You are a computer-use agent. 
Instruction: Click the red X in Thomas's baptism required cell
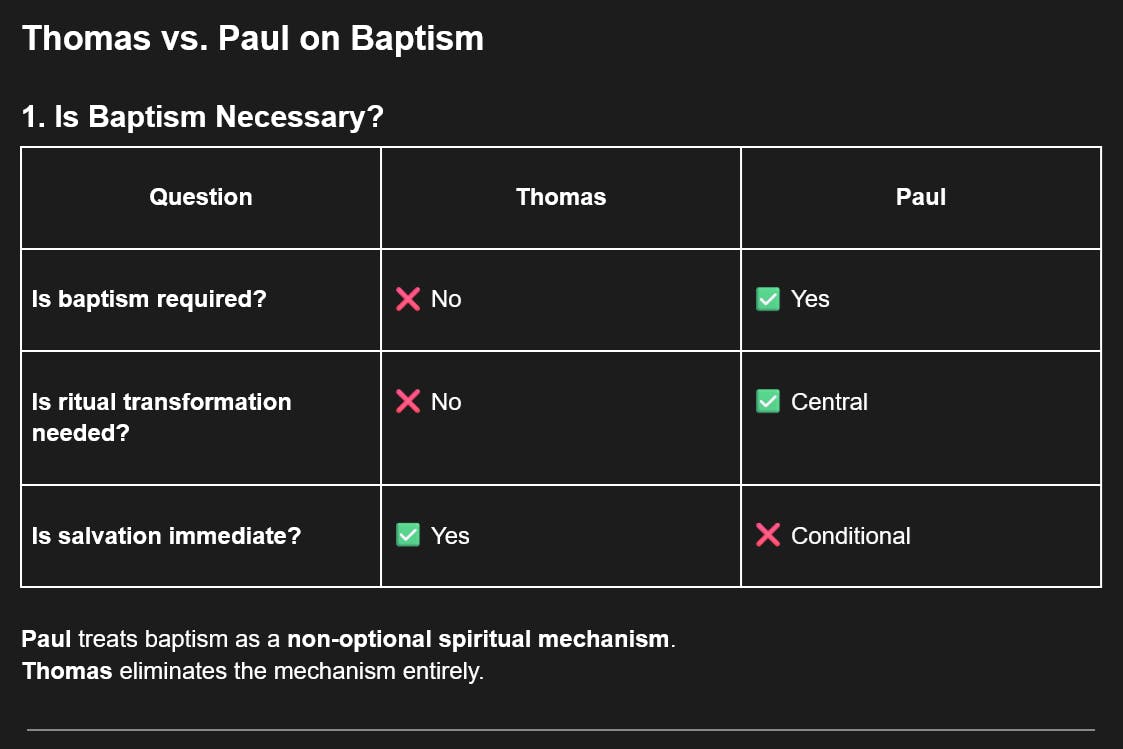point(408,299)
